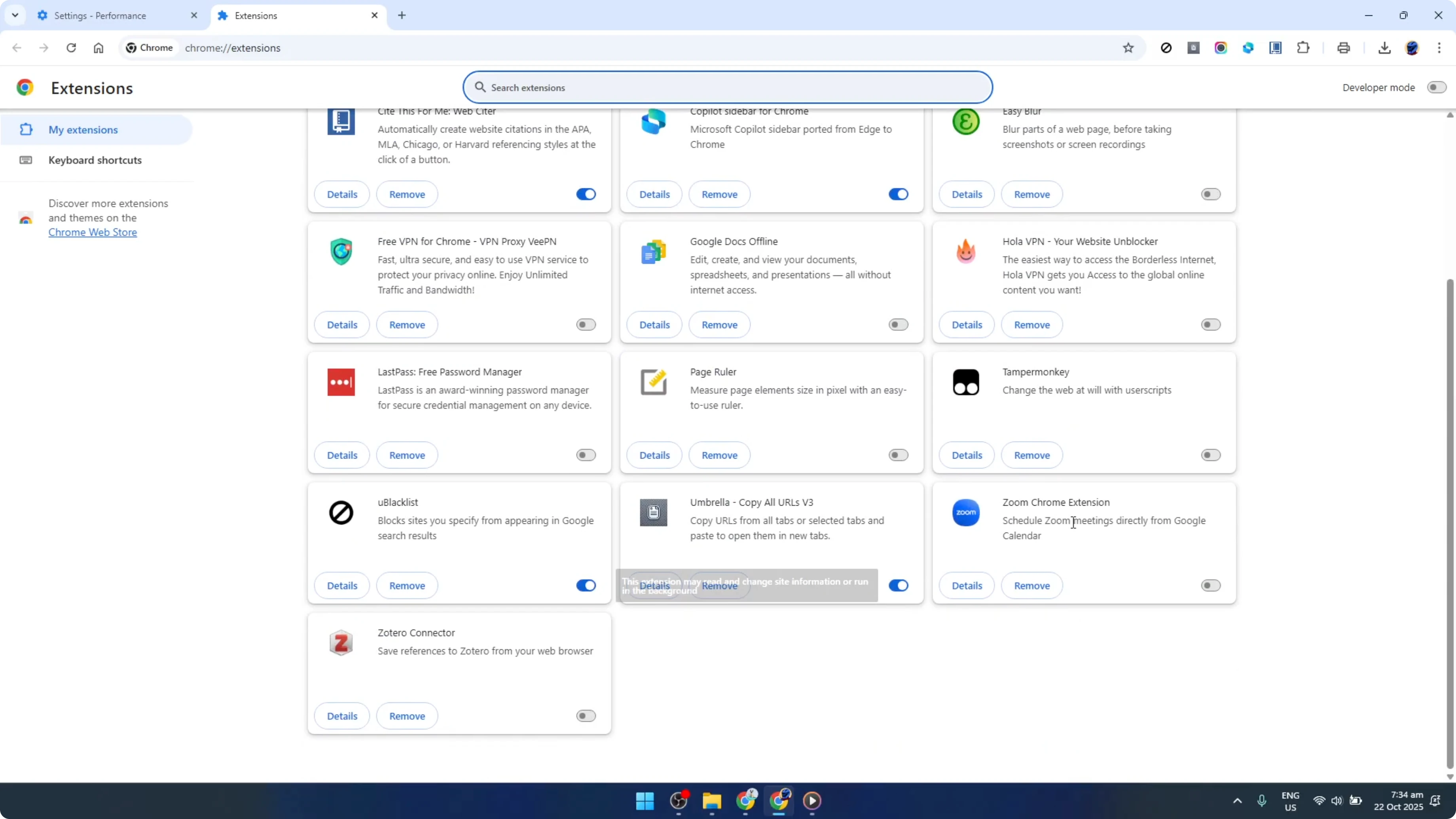Toggle Developer mode switch

click(x=1436, y=87)
